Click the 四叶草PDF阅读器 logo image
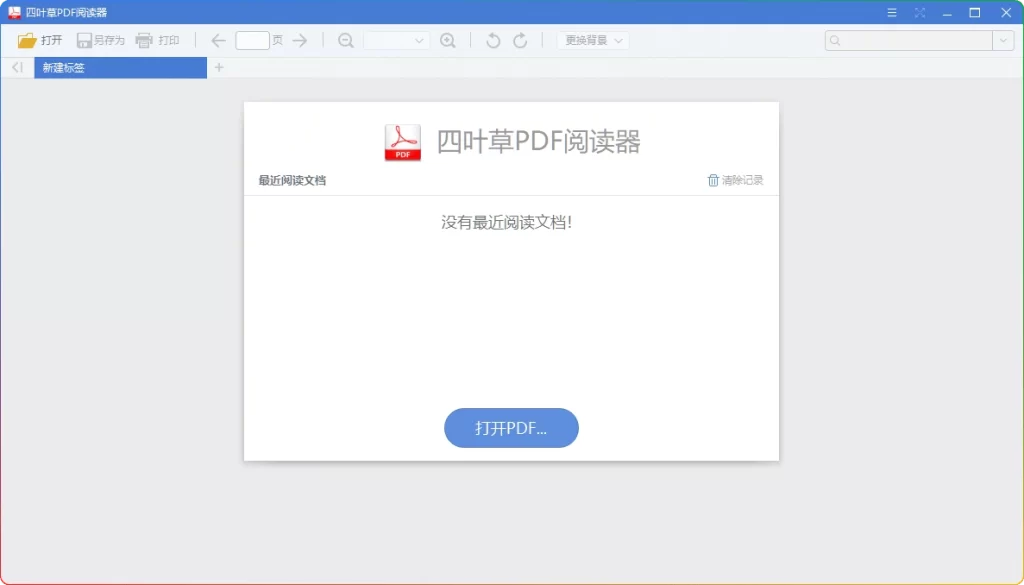 click(401, 142)
